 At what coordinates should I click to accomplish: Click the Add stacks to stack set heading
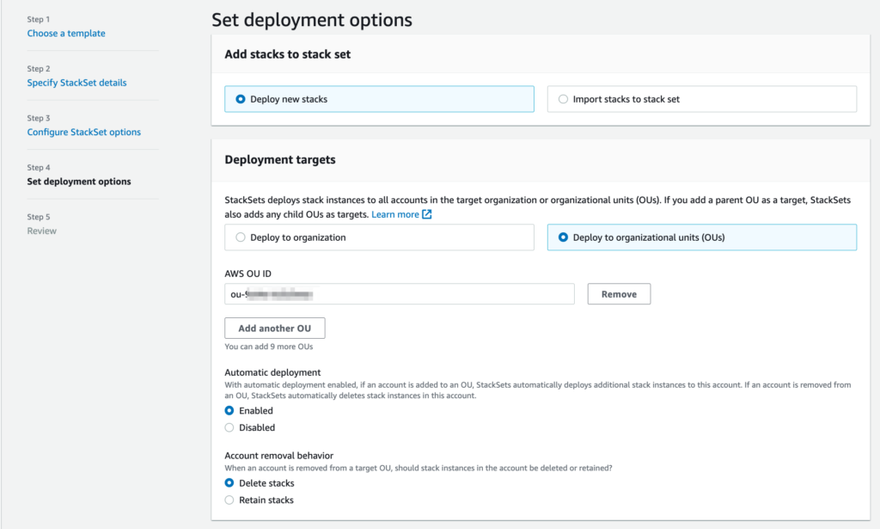(x=287, y=55)
